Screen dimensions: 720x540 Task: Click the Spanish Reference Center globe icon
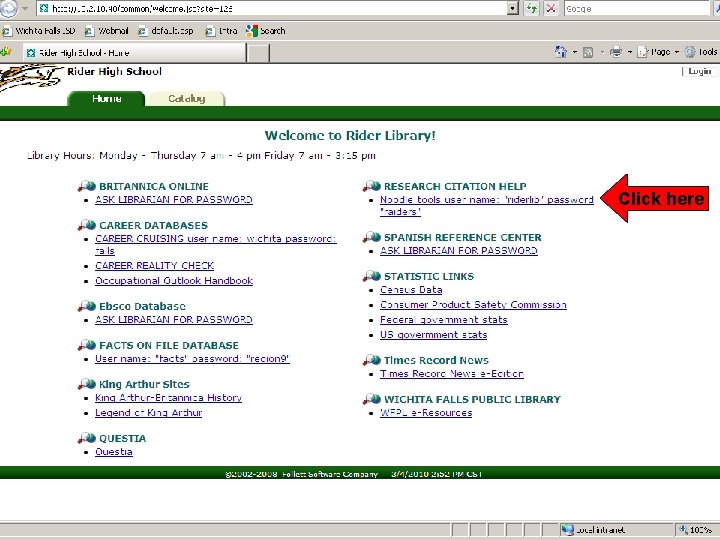click(372, 237)
